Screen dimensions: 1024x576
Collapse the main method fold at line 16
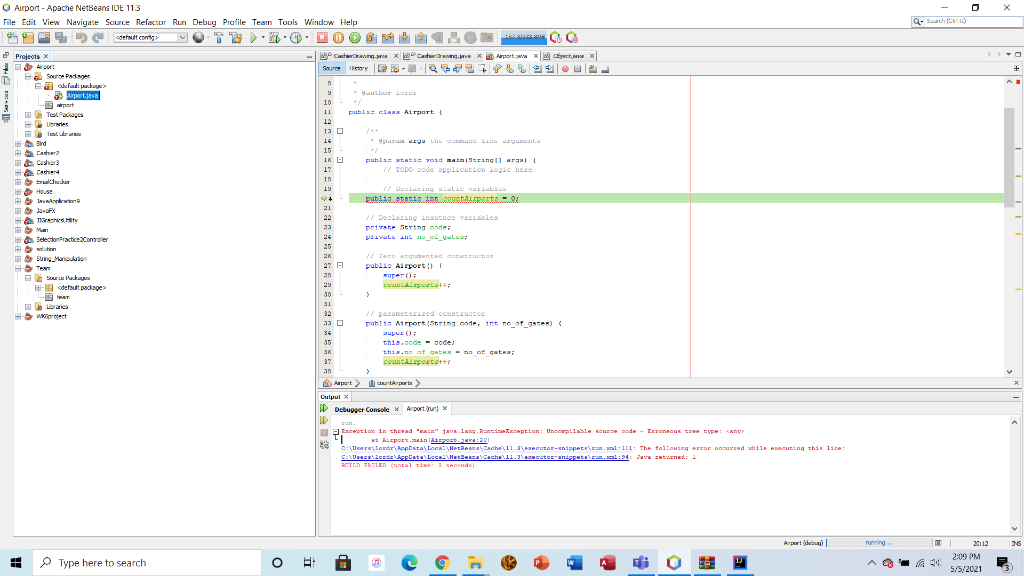pos(340,160)
